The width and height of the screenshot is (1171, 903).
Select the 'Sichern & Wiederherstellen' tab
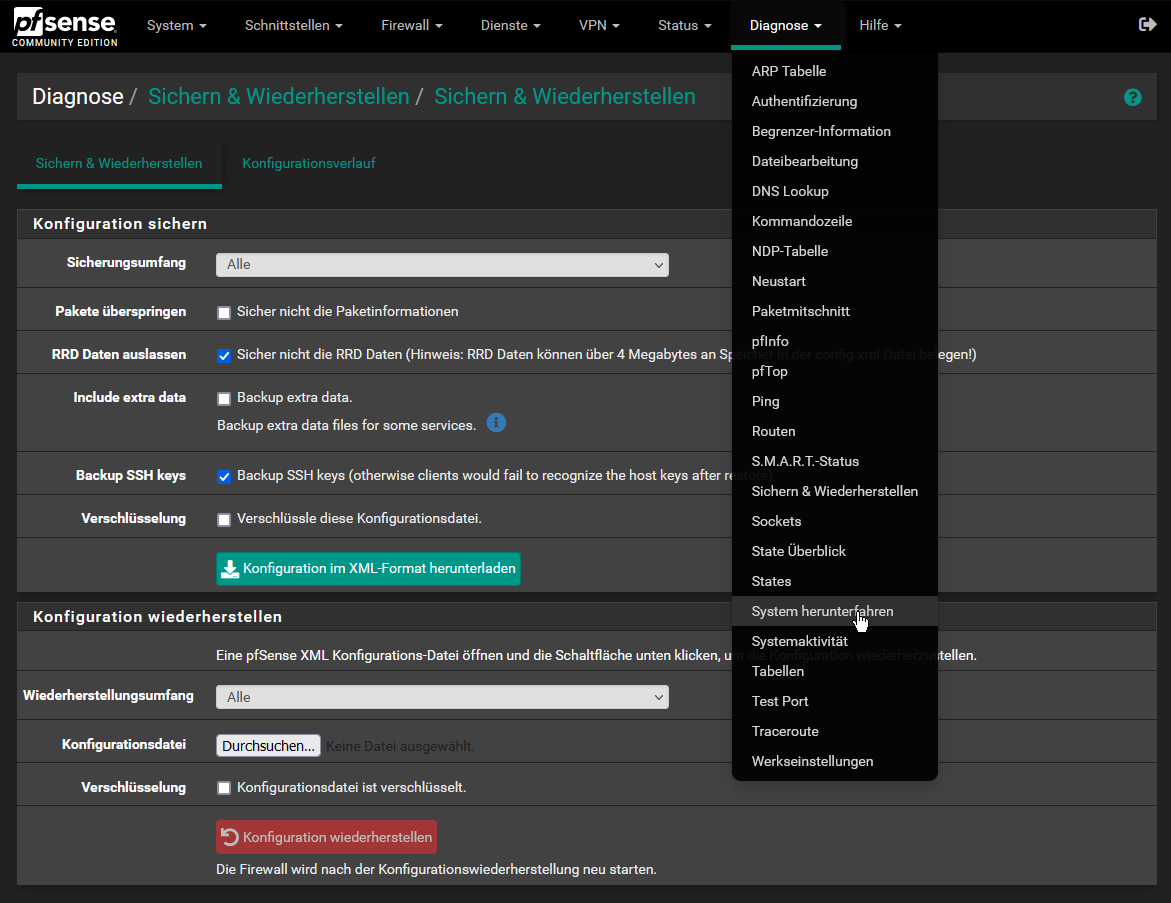(x=119, y=163)
